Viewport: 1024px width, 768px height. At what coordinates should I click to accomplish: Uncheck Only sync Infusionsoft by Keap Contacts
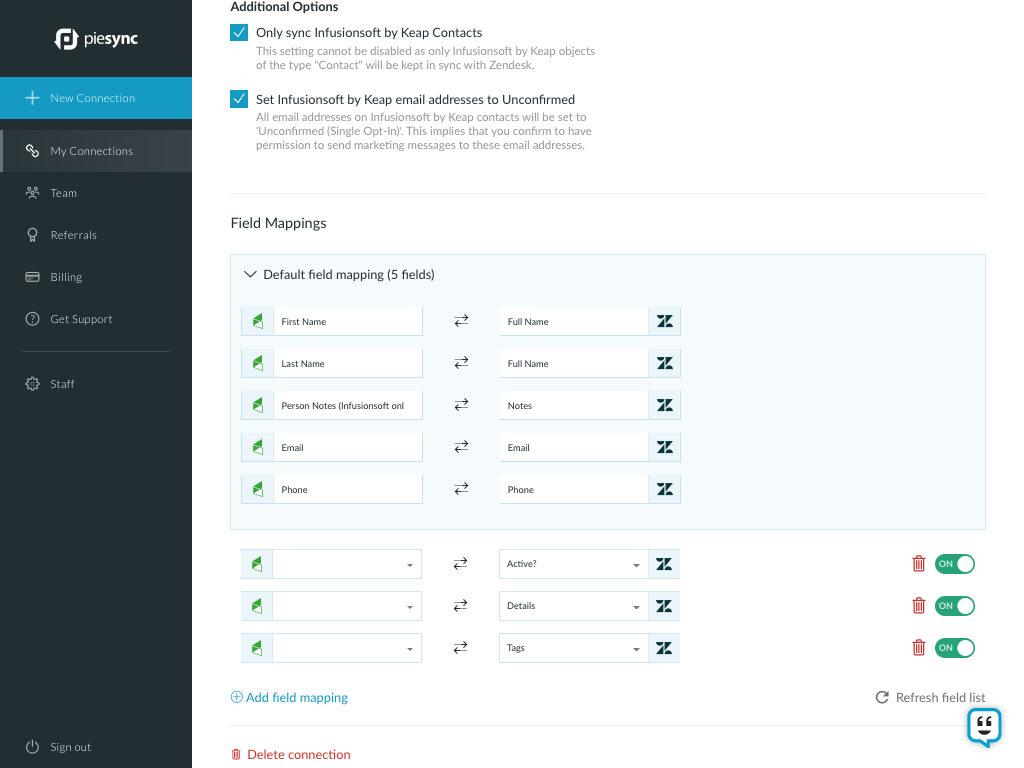[x=239, y=33]
